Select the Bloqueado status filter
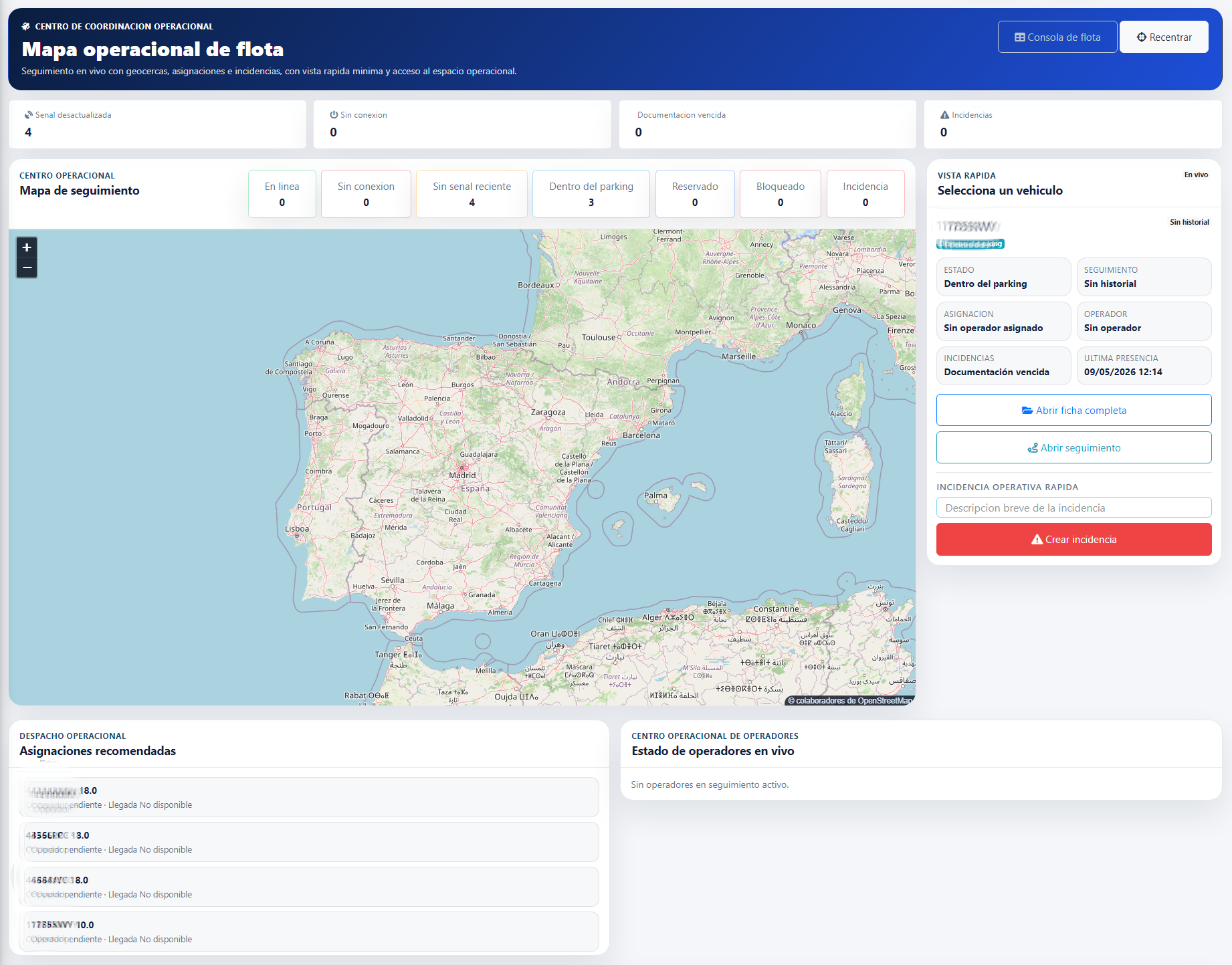Viewport: 1232px width, 965px height. coord(781,194)
